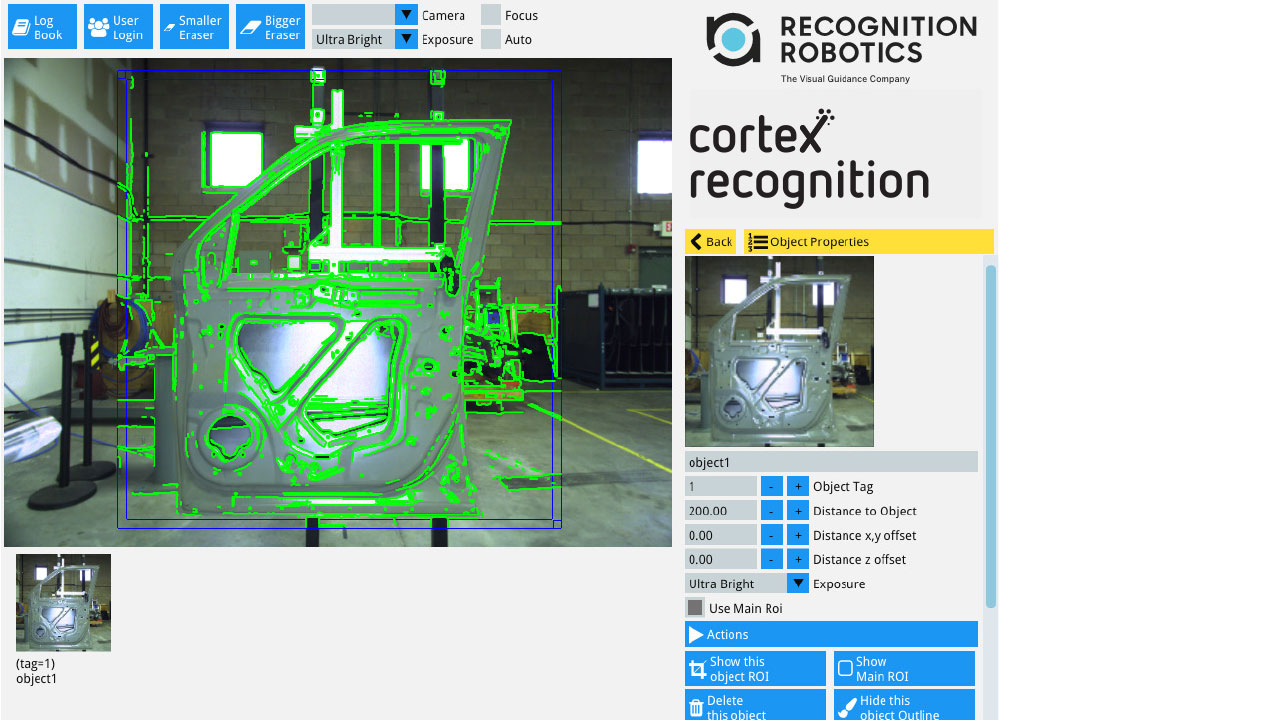Click the Delete this object trash icon

pos(696,706)
